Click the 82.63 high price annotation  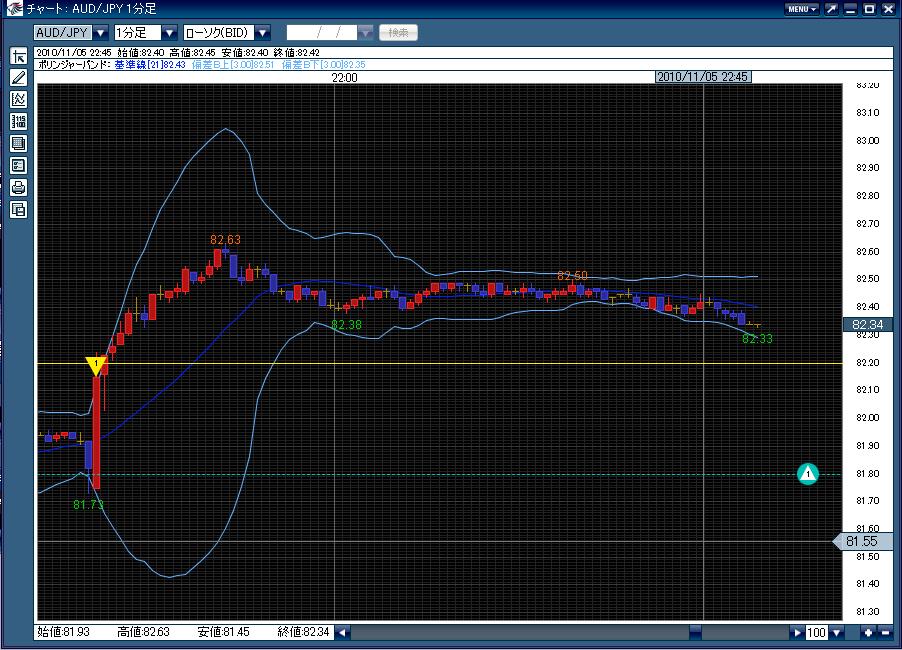226,240
